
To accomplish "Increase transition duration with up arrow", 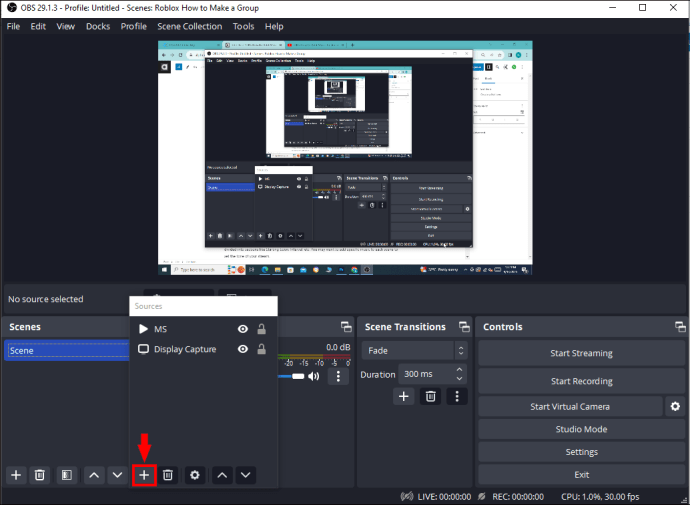I will pyautogui.click(x=459, y=370).
